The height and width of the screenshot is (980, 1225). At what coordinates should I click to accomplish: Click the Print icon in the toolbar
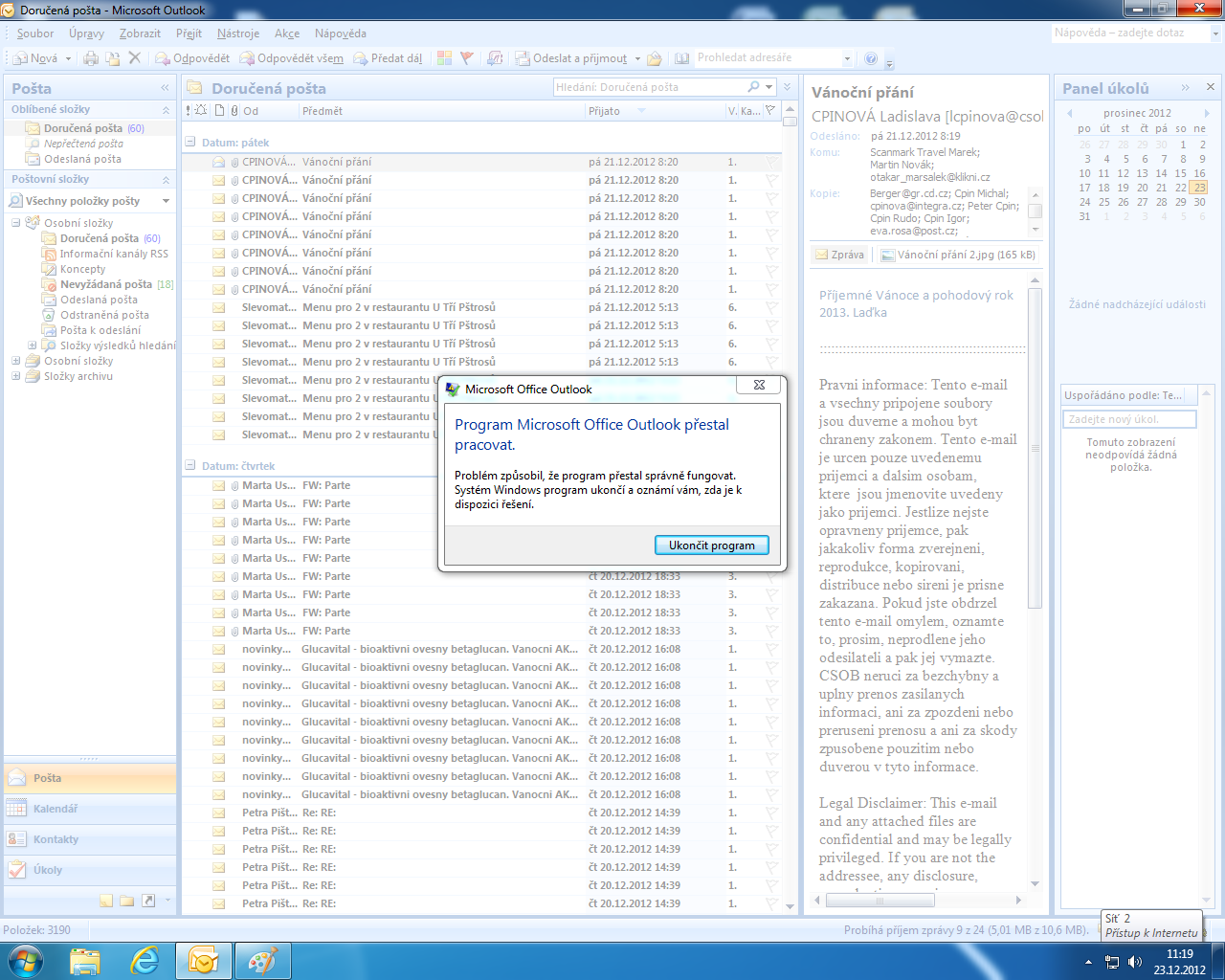[91, 58]
